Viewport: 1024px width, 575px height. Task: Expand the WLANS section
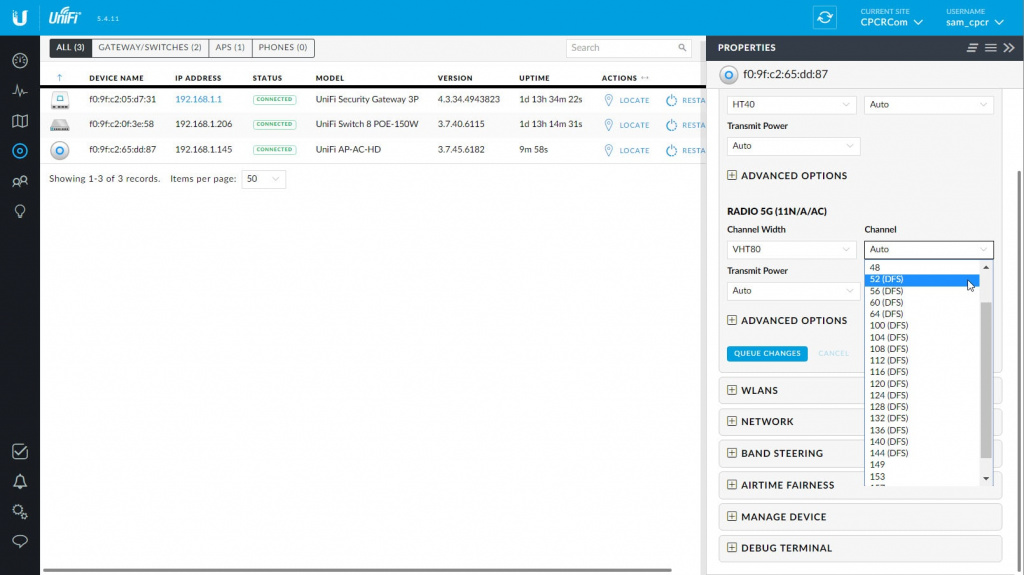pos(758,390)
